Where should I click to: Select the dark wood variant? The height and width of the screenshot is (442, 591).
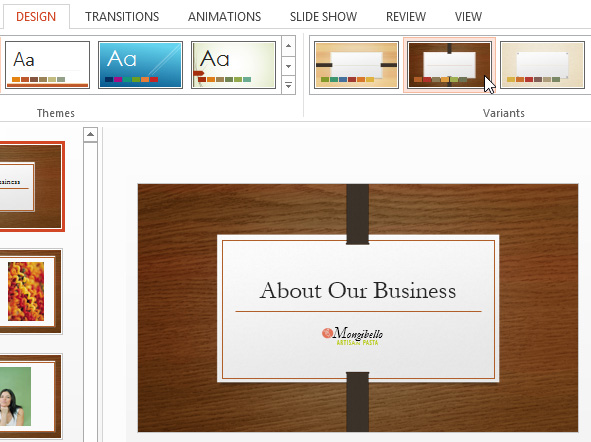point(449,65)
